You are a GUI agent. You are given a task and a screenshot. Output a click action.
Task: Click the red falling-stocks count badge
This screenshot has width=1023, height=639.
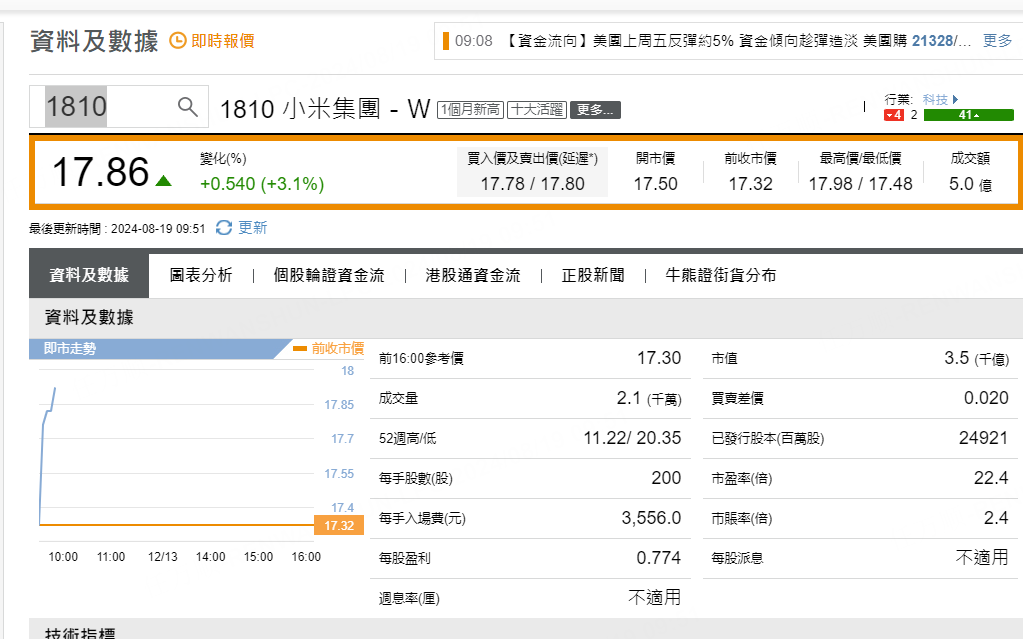tap(894, 115)
